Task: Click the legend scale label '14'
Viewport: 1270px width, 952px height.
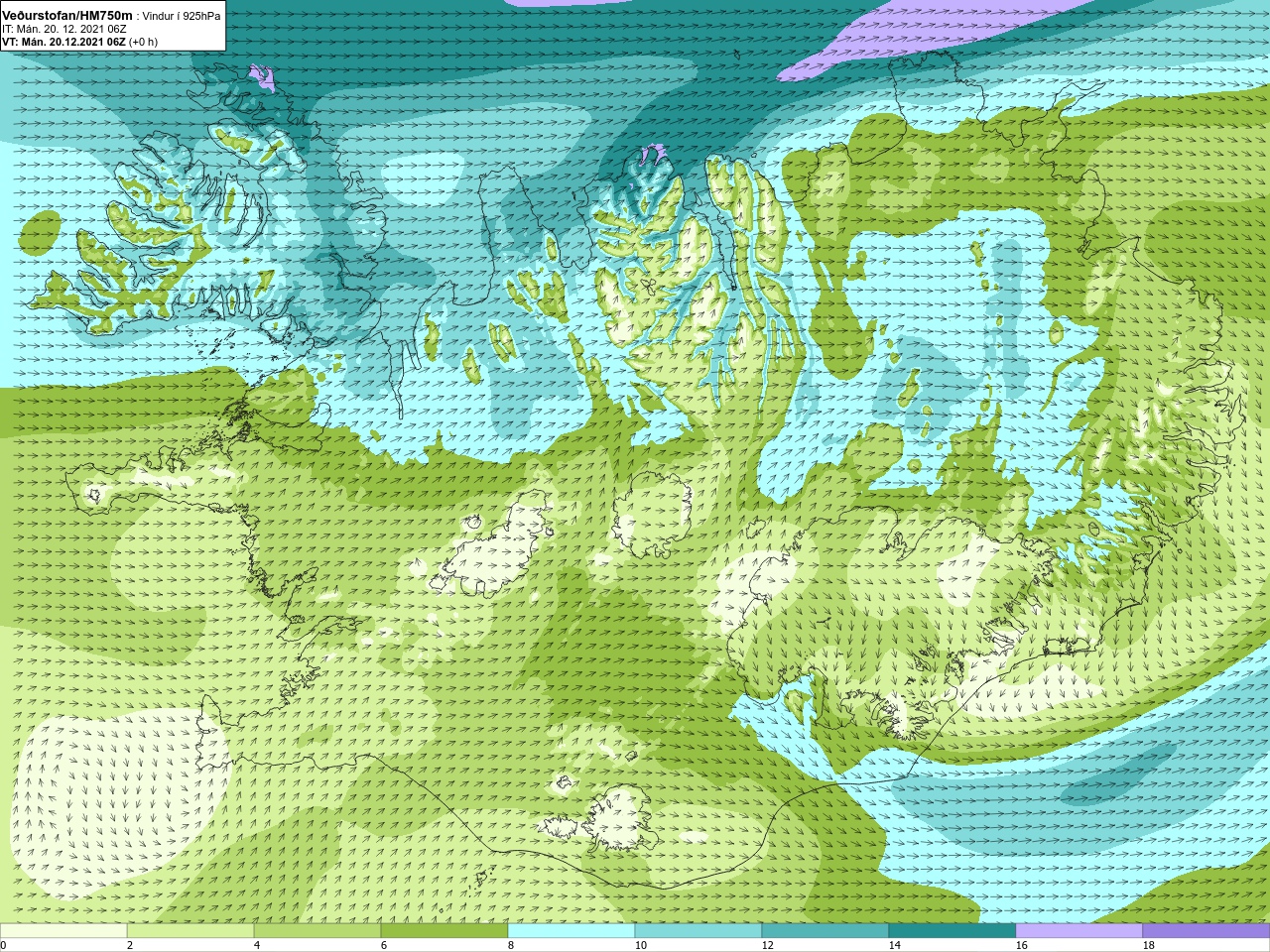Action: coord(894,945)
